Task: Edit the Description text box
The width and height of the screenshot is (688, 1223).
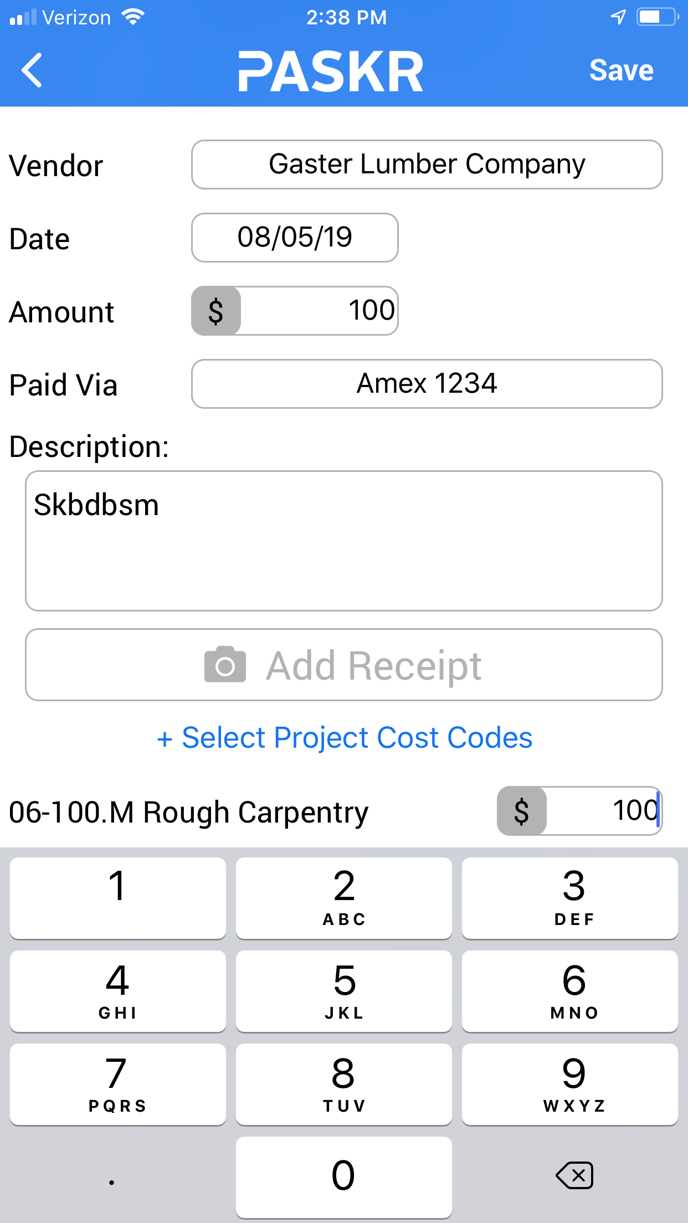Action: 344,541
